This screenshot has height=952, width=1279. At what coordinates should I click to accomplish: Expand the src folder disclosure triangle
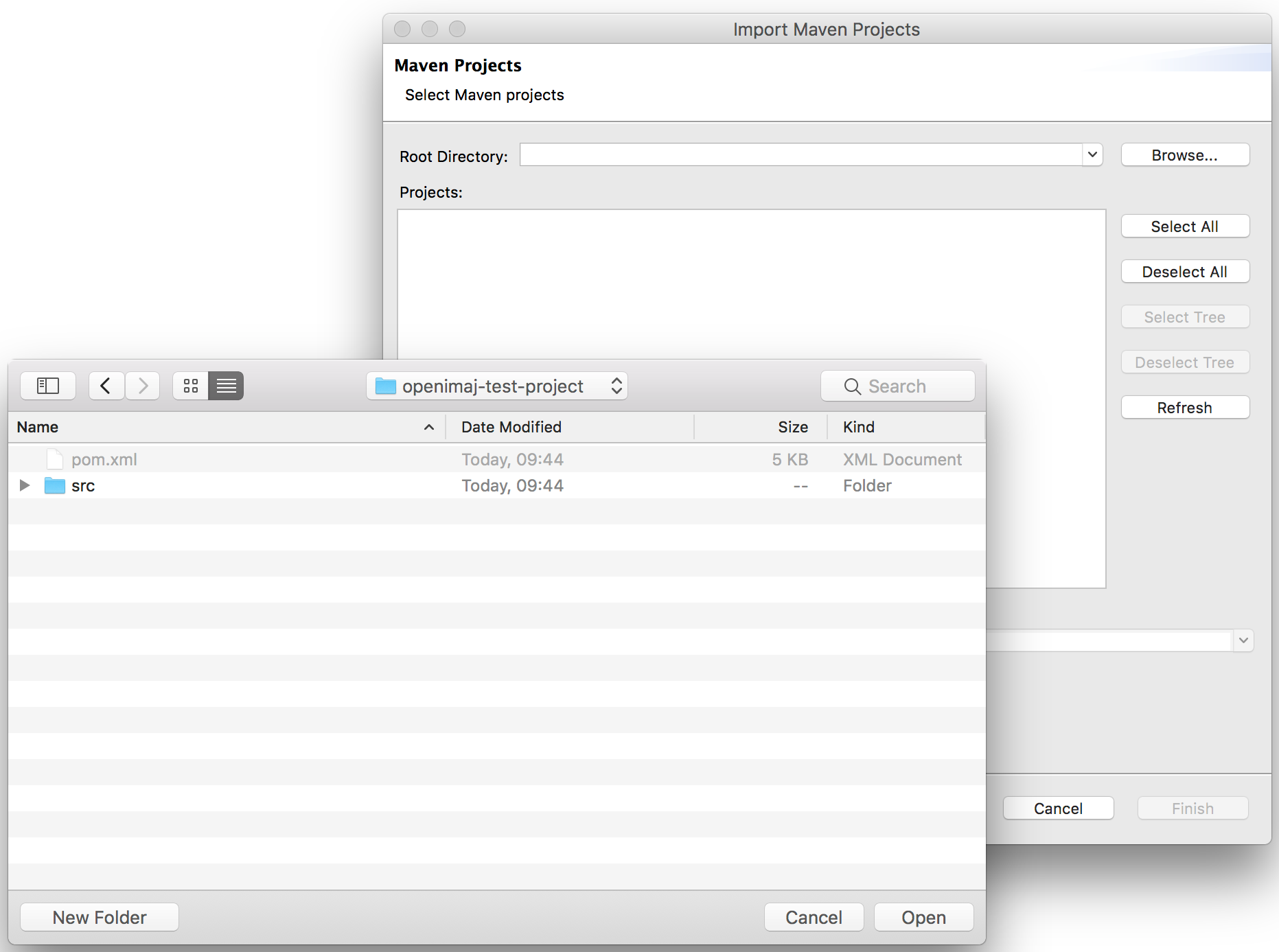pyautogui.click(x=25, y=485)
